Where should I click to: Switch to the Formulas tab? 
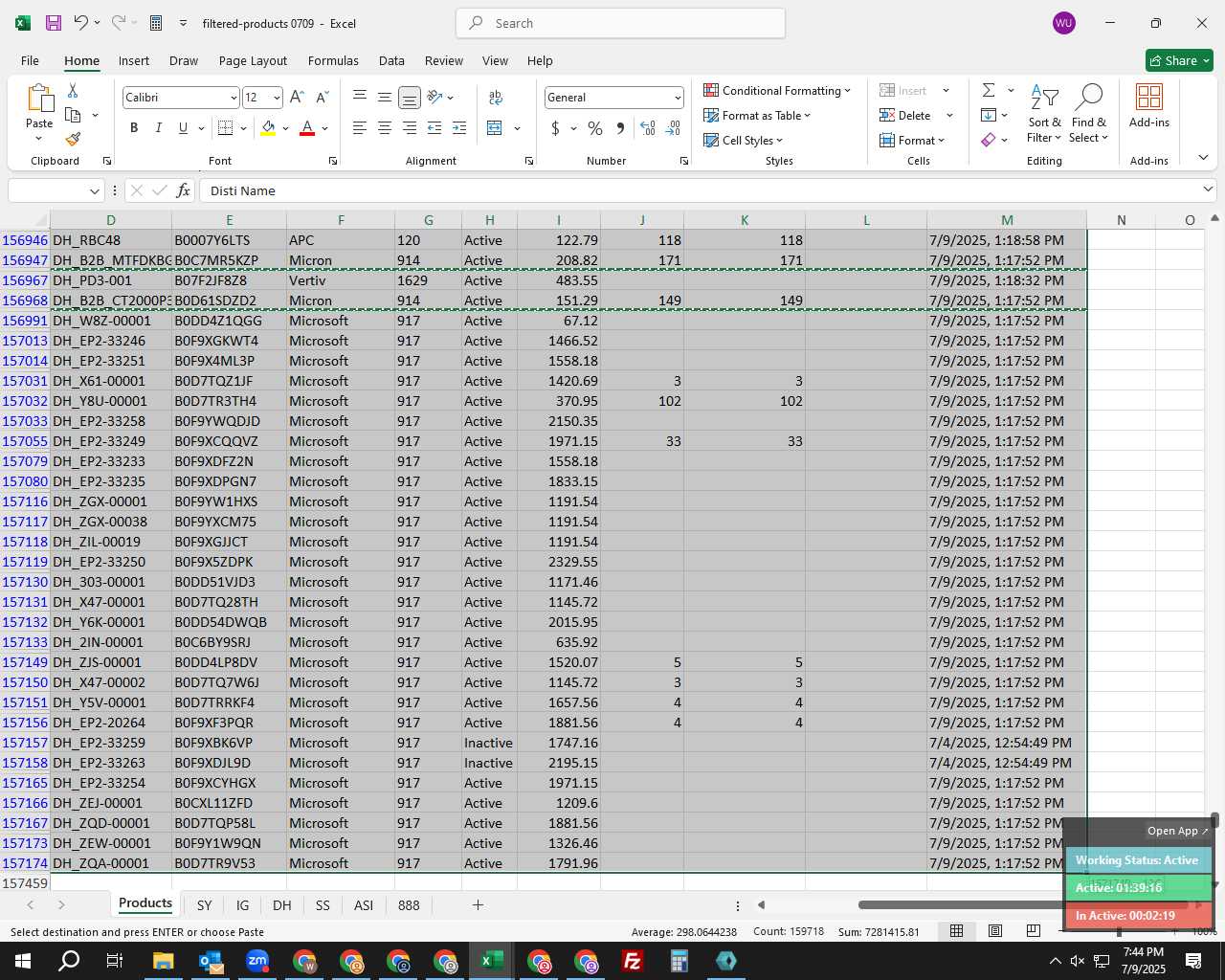(x=333, y=60)
